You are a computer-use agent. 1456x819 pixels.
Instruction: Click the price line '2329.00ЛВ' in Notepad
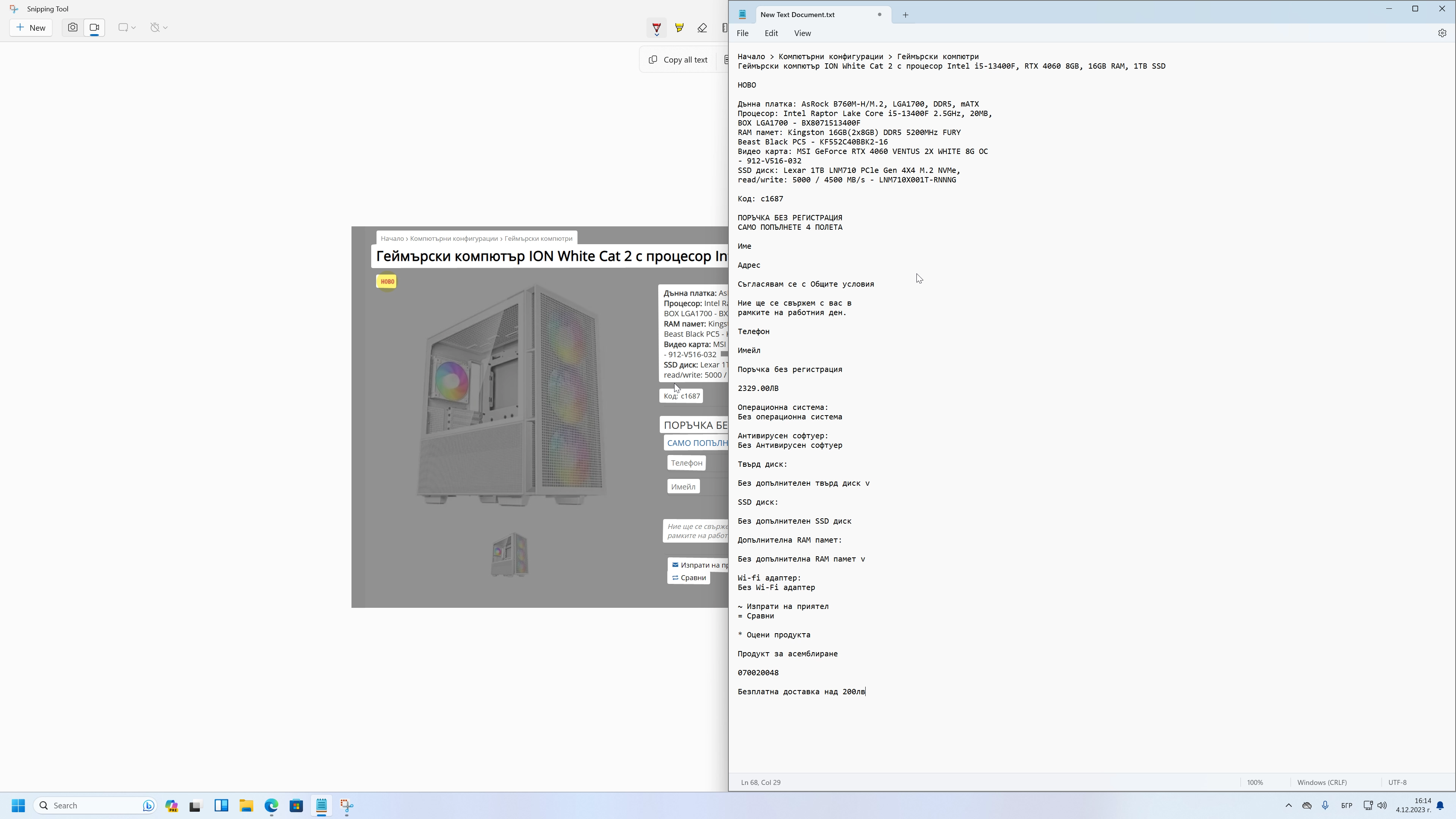pos(758,388)
